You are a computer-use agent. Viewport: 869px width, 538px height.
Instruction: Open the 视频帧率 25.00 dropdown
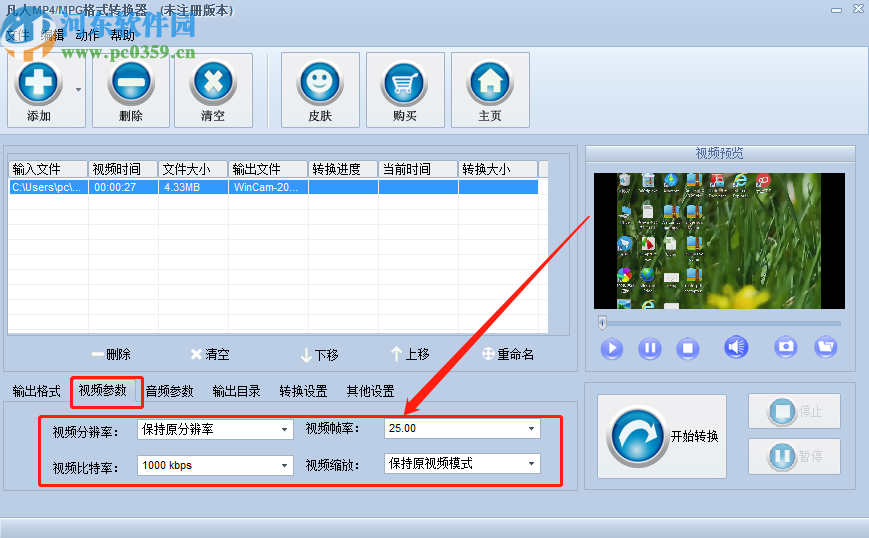point(462,428)
